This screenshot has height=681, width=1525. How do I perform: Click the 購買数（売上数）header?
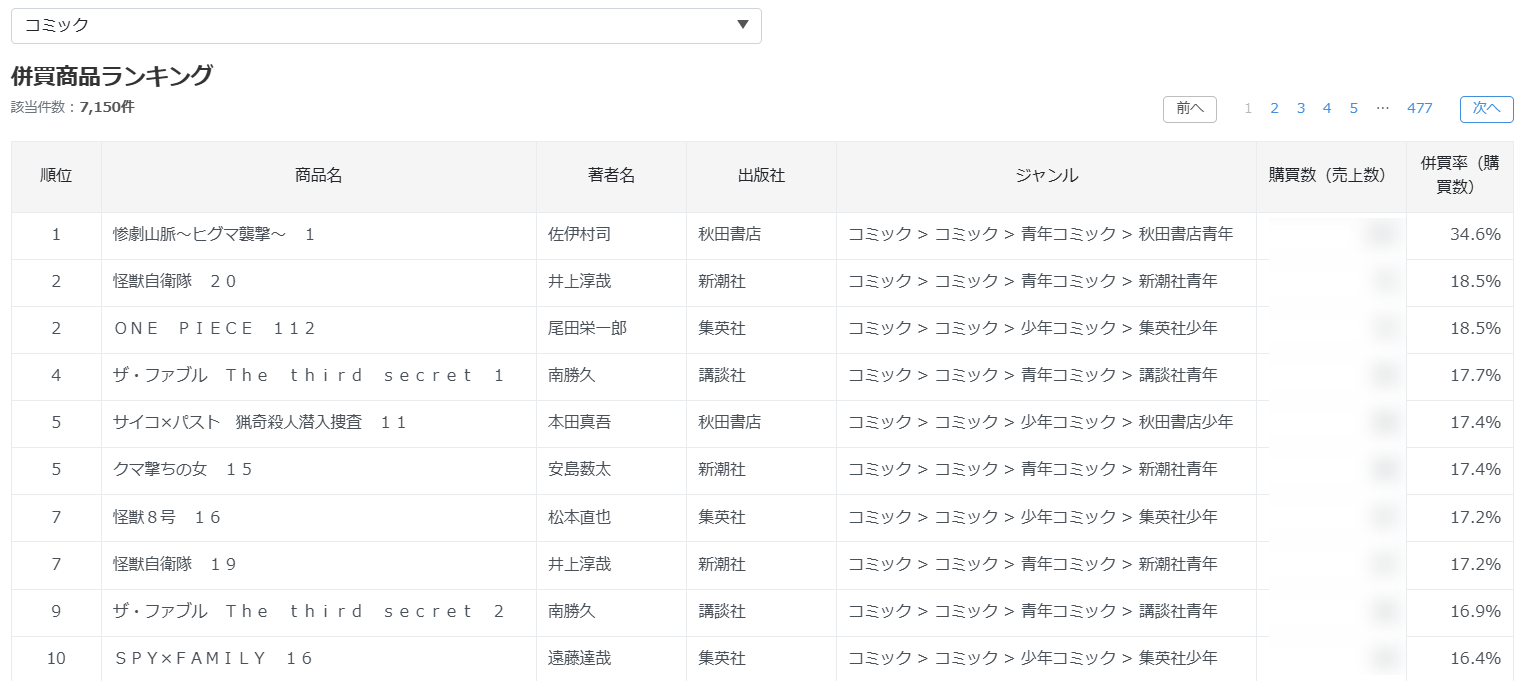[x=1331, y=176]
